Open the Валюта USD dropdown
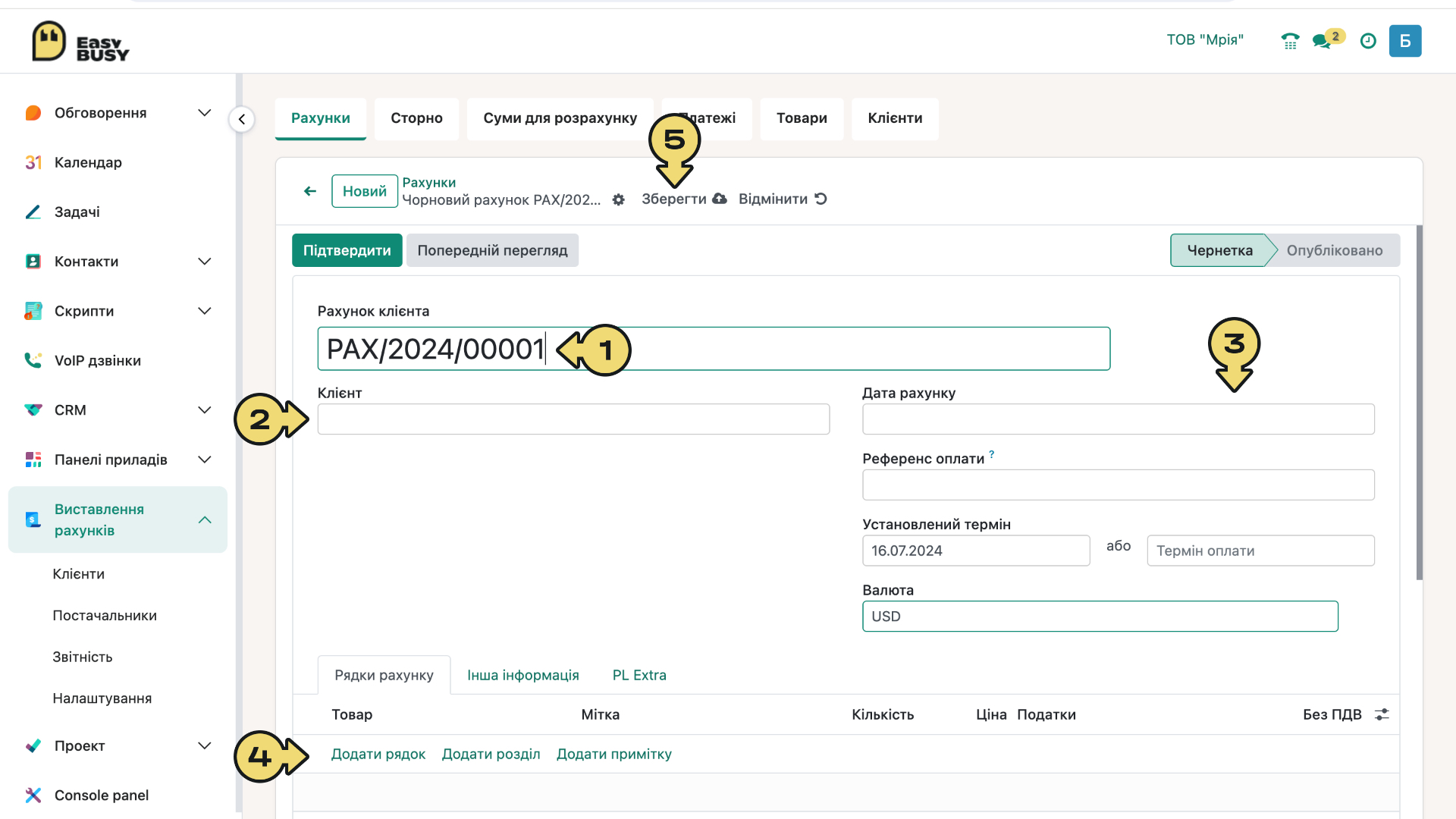Viewport: 1456px width, 819px height. tap(1100, 616)
